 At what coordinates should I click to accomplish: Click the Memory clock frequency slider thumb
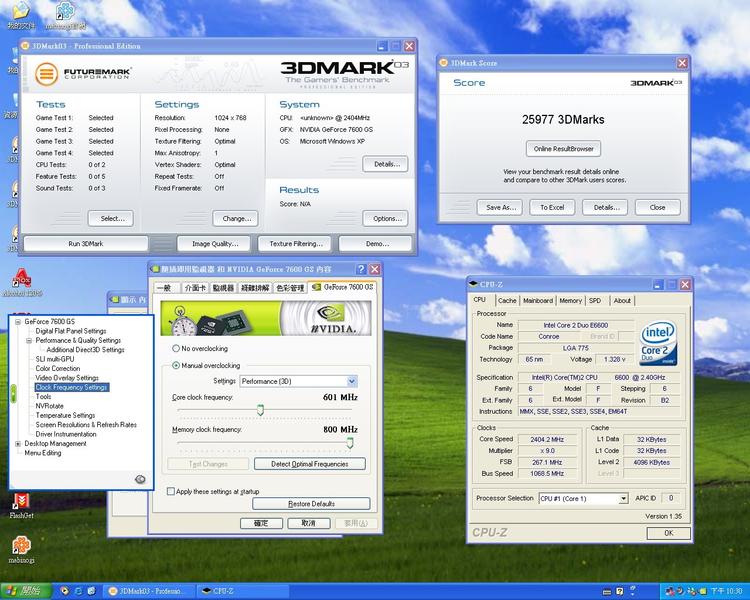pyautogui.click(x=350, y=443)
